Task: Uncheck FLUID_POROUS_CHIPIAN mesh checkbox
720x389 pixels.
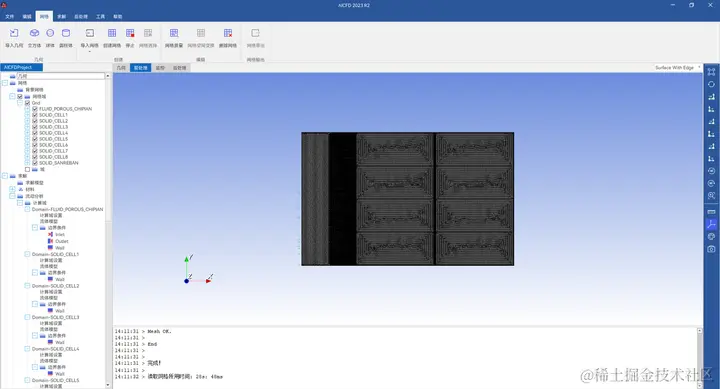Action: point(35,109)
